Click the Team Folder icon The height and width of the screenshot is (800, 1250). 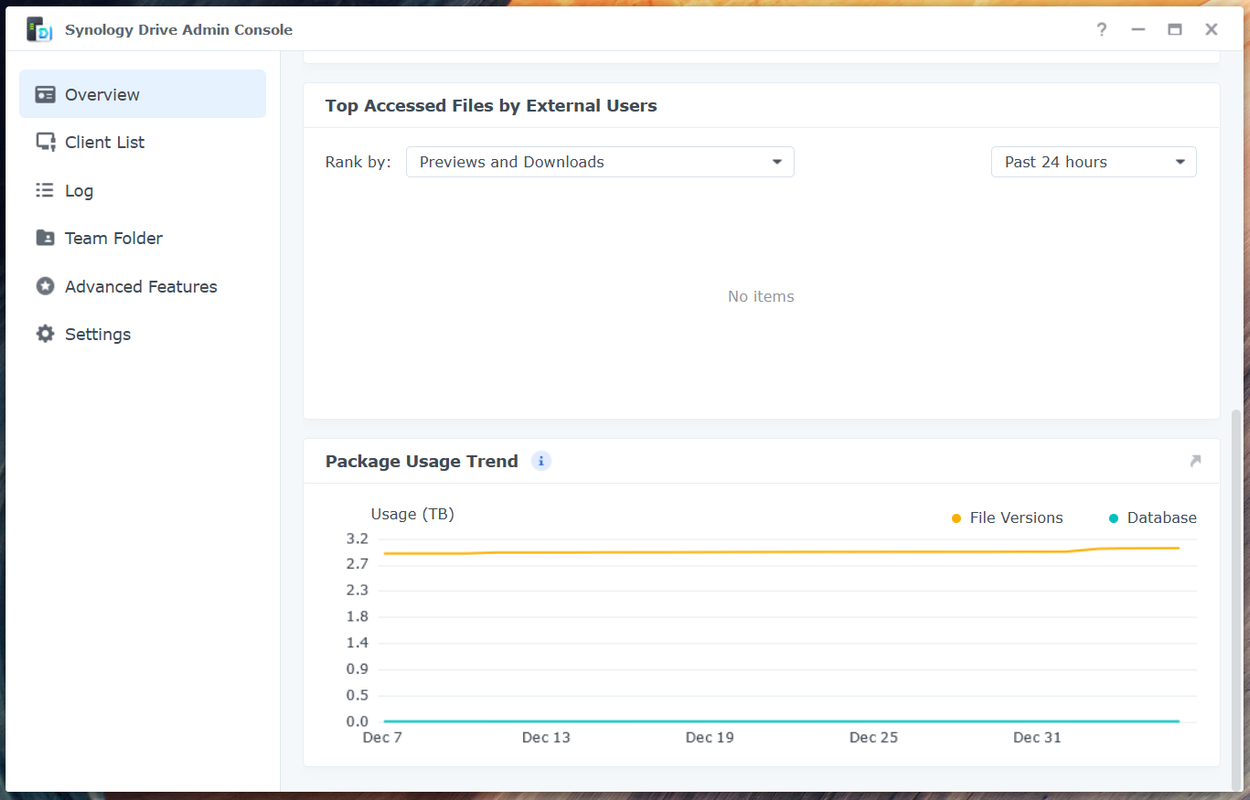coord(45,238)
